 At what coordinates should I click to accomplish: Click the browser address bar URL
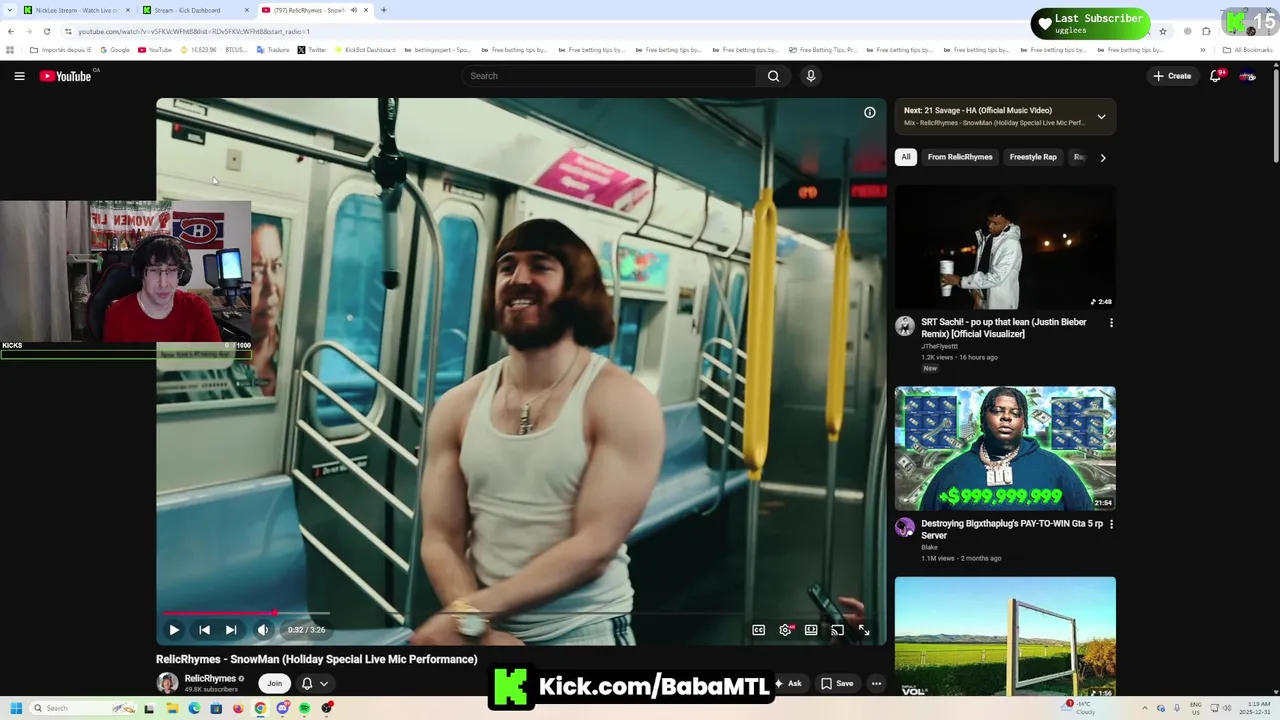coord(194,31)
